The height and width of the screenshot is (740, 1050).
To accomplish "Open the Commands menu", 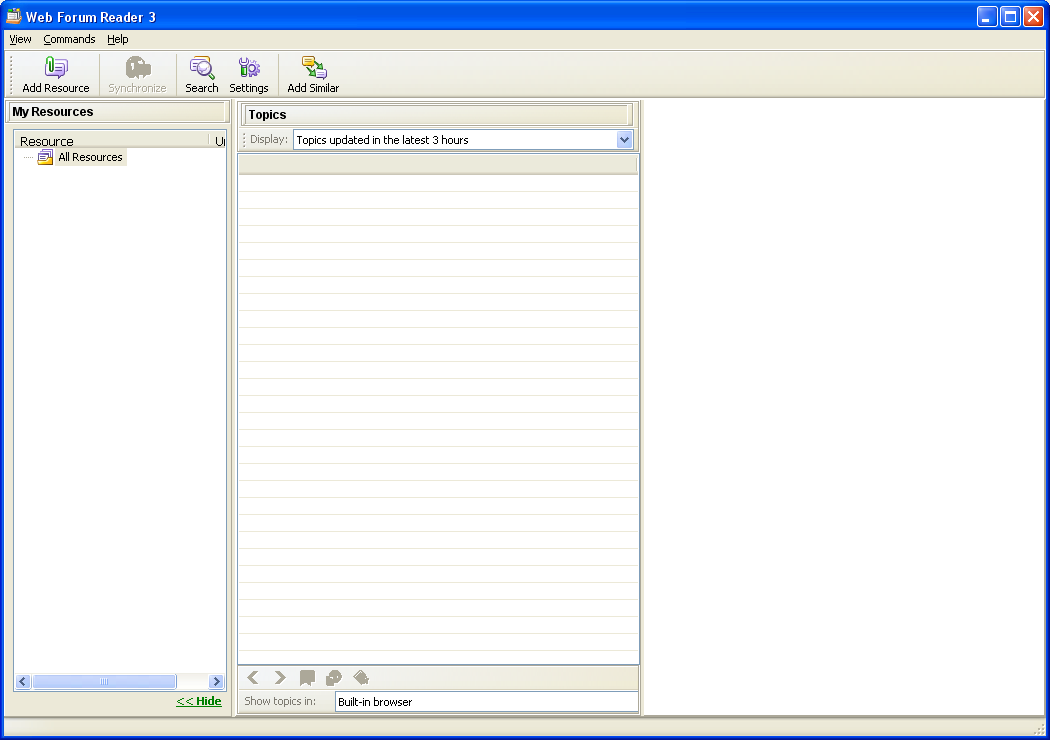I will click(x=69, y=39).
